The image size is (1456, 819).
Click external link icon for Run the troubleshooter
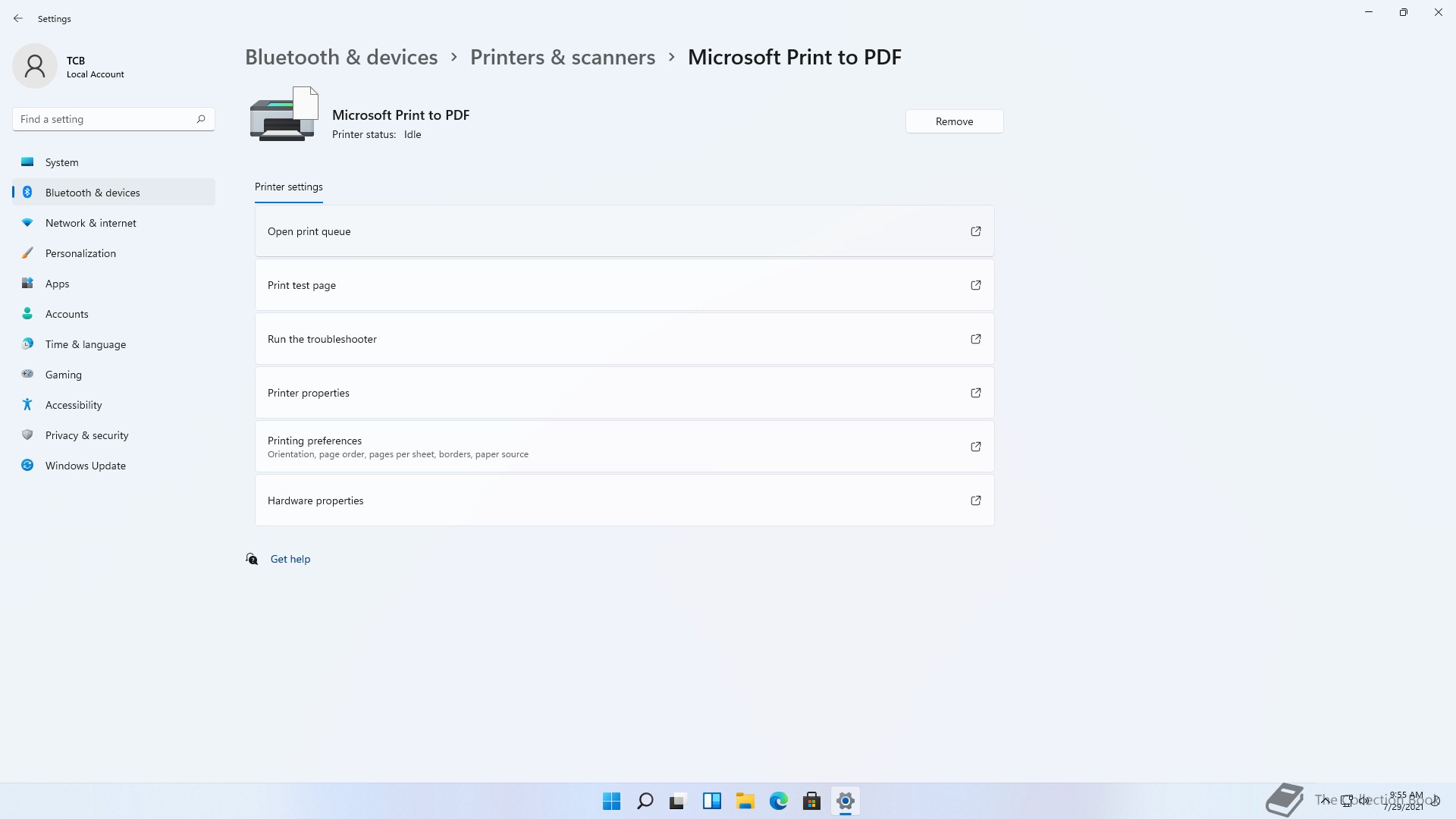976,339
